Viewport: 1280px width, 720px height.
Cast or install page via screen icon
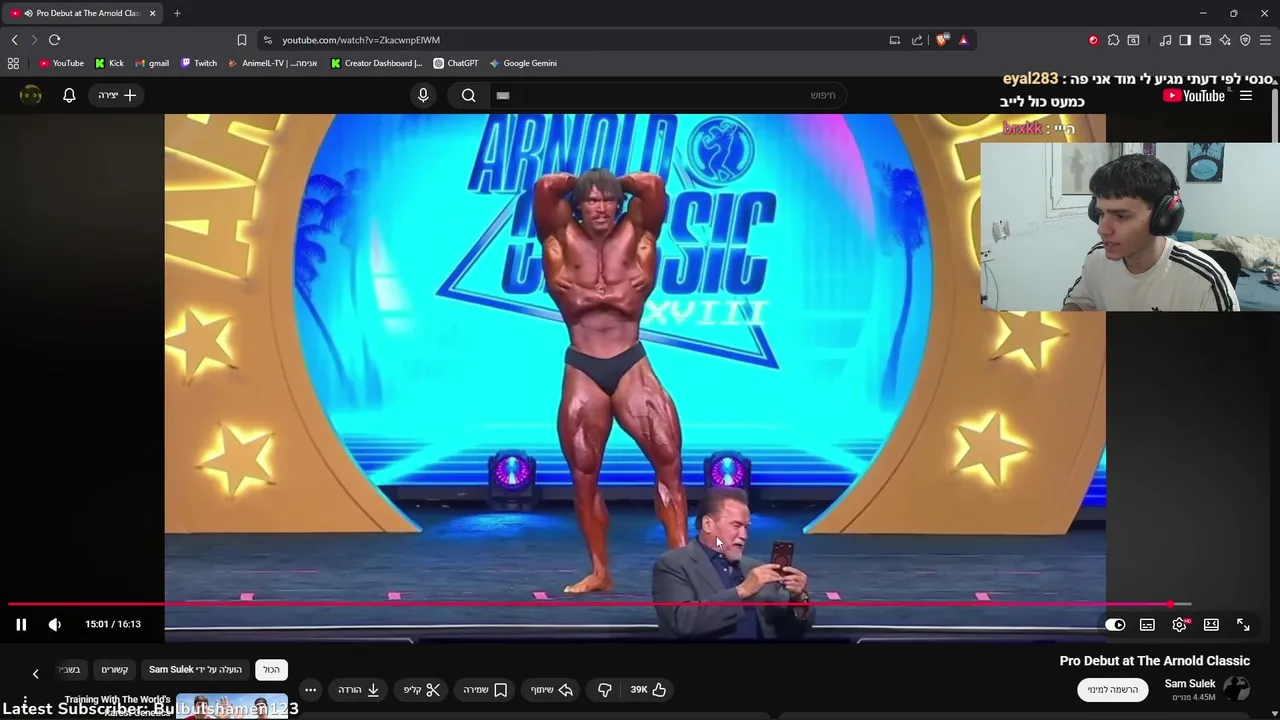895,40
